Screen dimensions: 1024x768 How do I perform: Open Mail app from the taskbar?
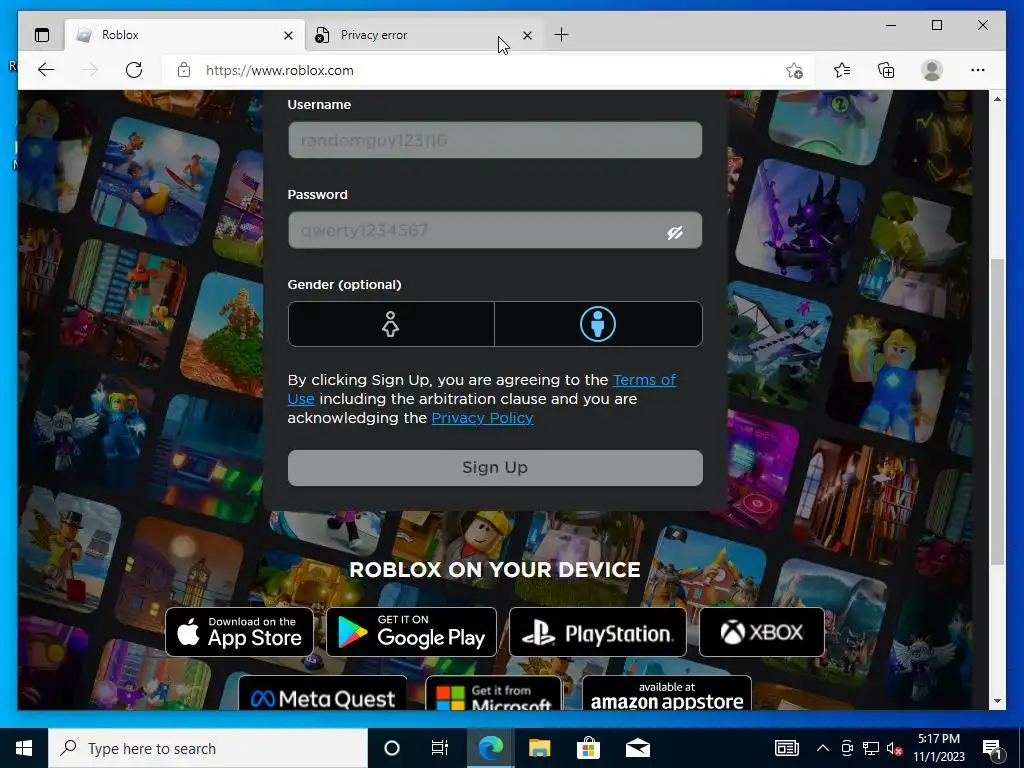pos(637,748)
